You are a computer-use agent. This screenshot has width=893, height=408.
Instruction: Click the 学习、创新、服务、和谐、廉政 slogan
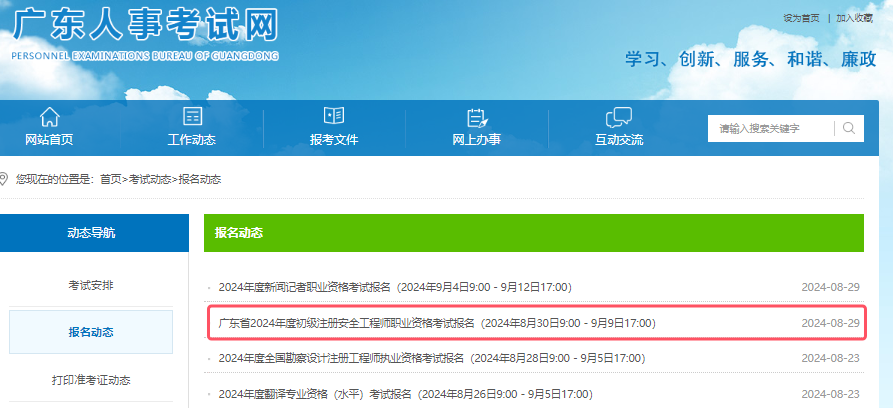(751, 59)
